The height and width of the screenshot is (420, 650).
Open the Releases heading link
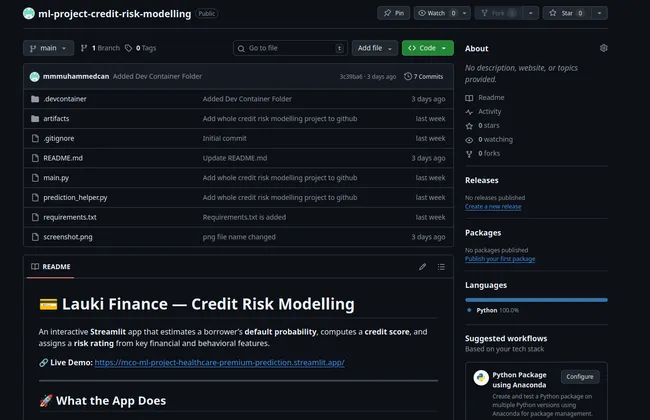point(482,180)
